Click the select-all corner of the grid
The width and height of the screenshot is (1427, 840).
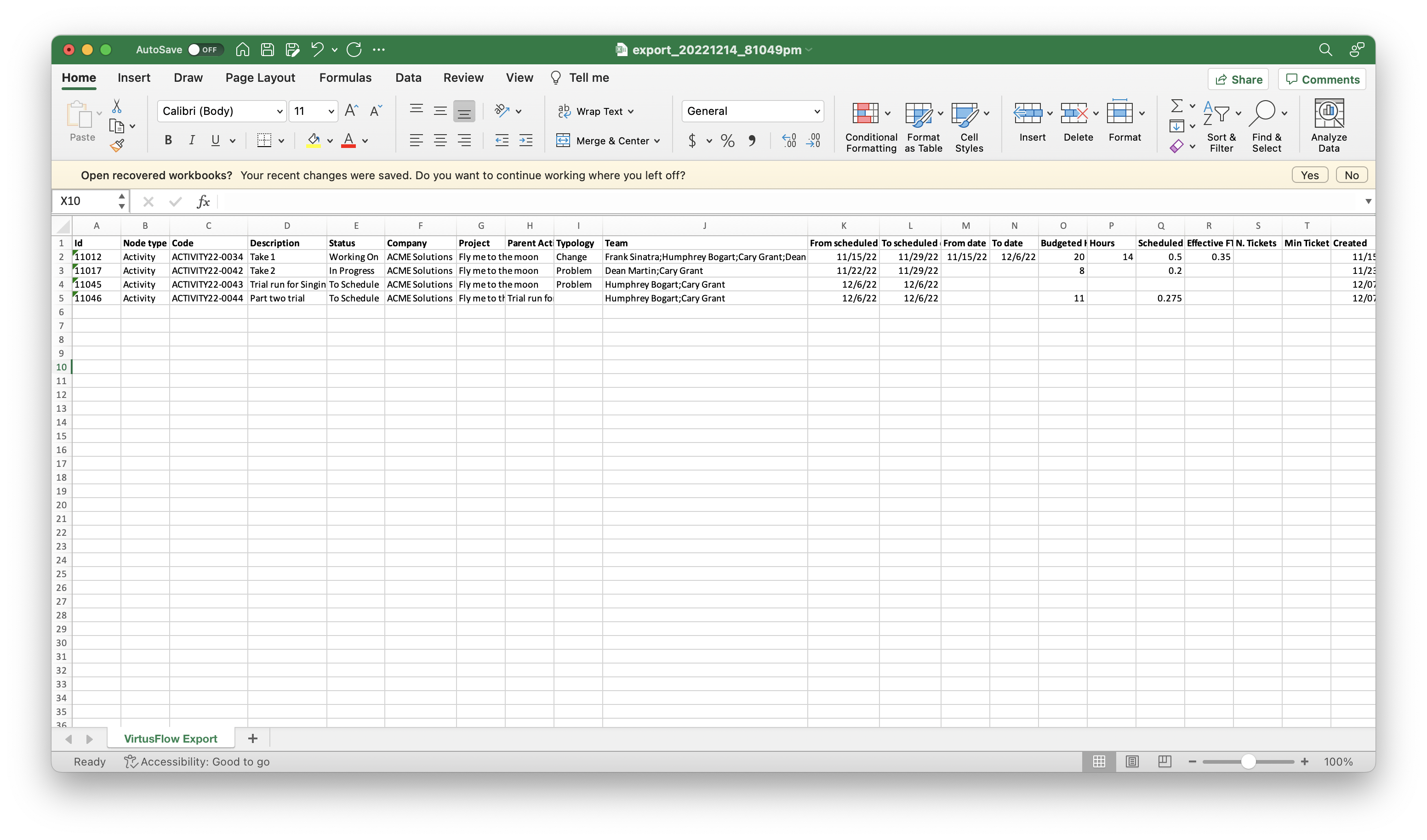point(62,226)
